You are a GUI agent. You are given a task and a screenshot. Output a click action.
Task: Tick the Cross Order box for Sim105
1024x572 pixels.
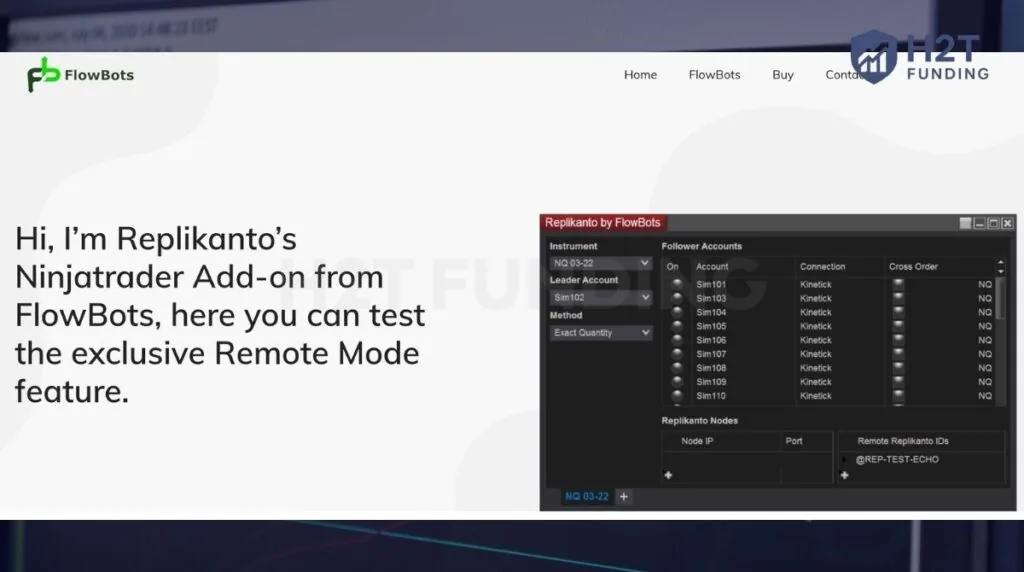coord(899,326)
